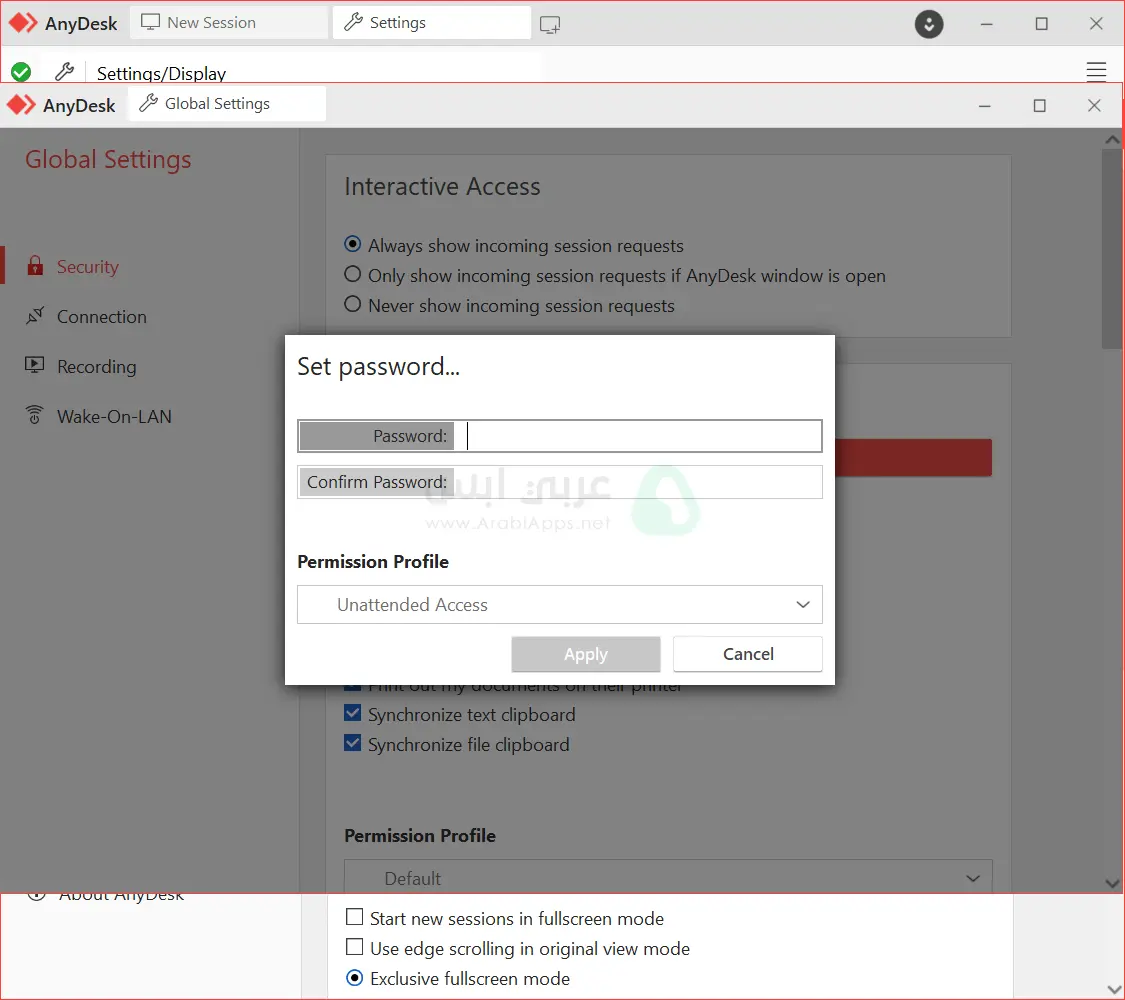Click into the Confirm Password field
Viewport: 1125px width, 1000px height.
click(x=637, y=482)
